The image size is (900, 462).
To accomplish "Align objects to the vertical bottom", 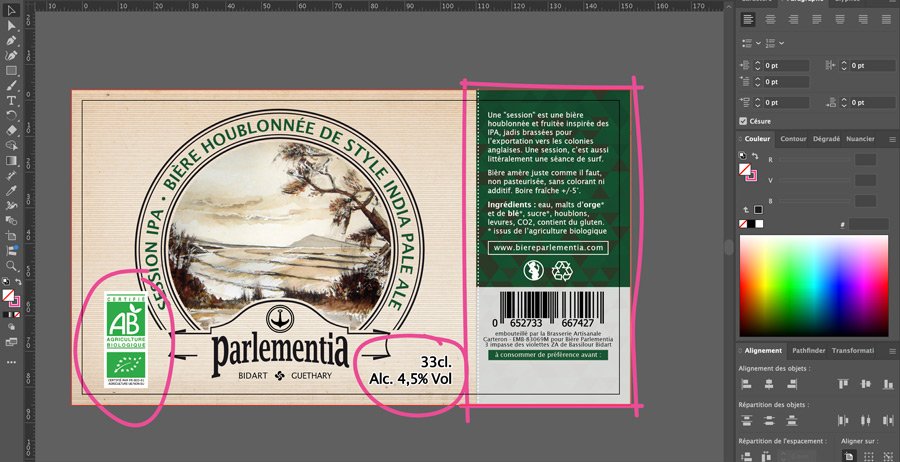I will click(x=889, y=384).
